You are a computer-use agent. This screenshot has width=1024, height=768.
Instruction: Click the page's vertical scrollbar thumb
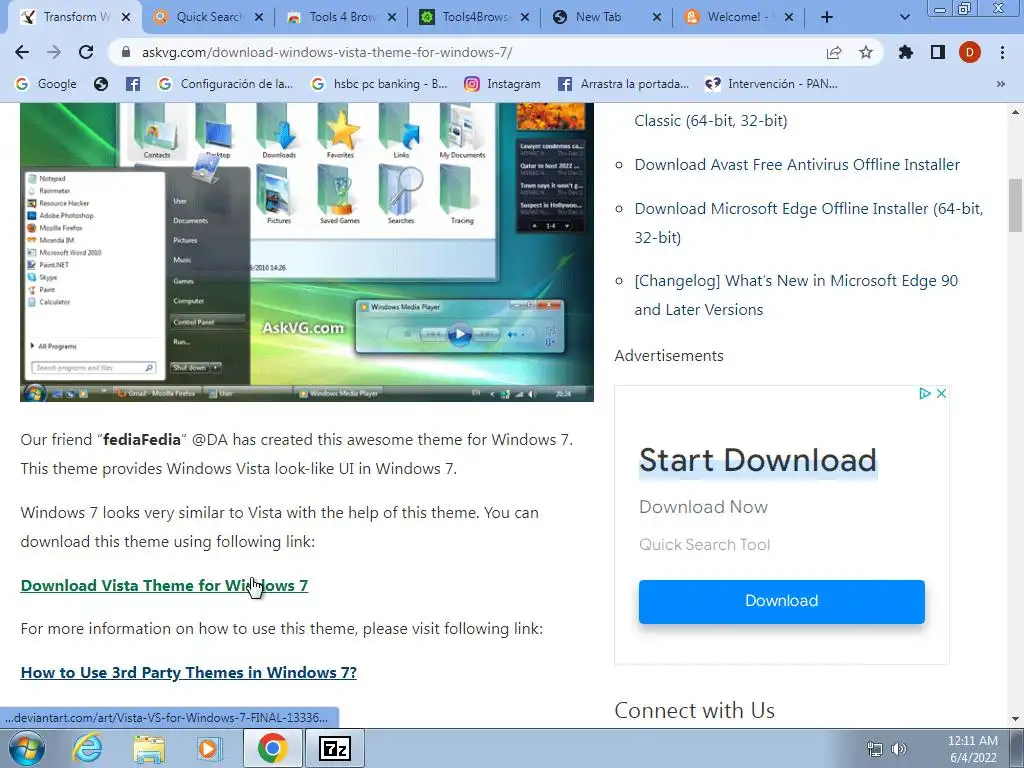click(x=1015, y=205)
